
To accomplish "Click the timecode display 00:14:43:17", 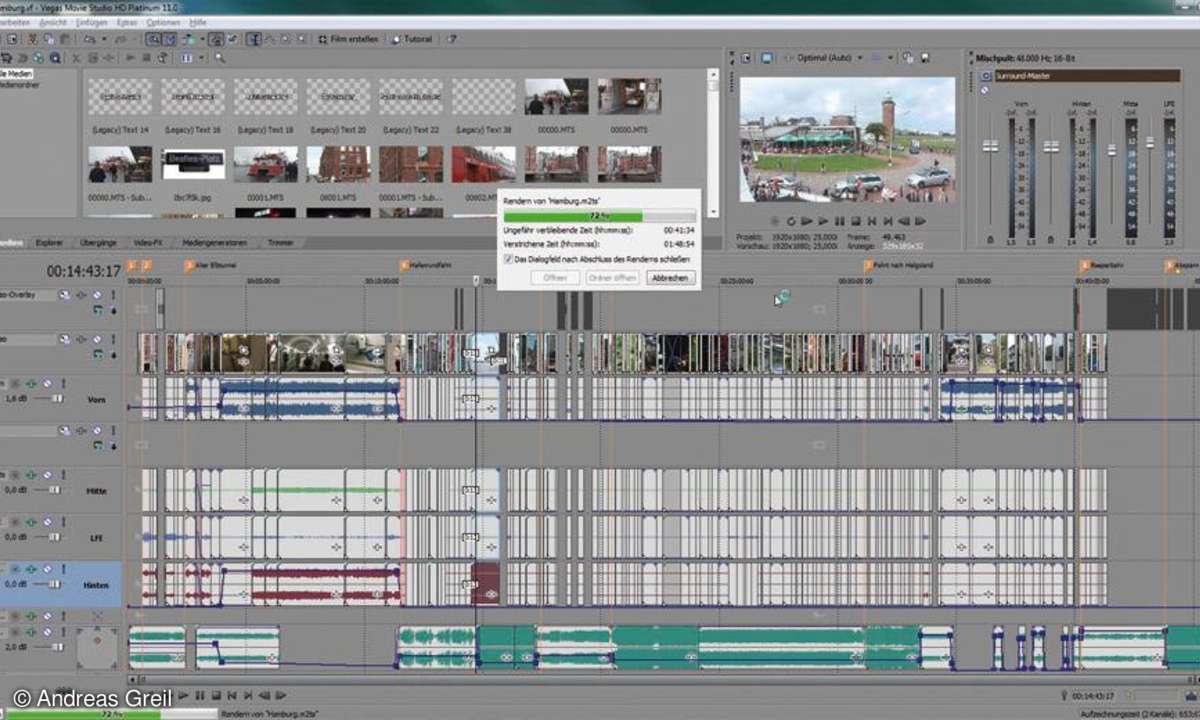I will pyautogui.click(x=83, y=271).
